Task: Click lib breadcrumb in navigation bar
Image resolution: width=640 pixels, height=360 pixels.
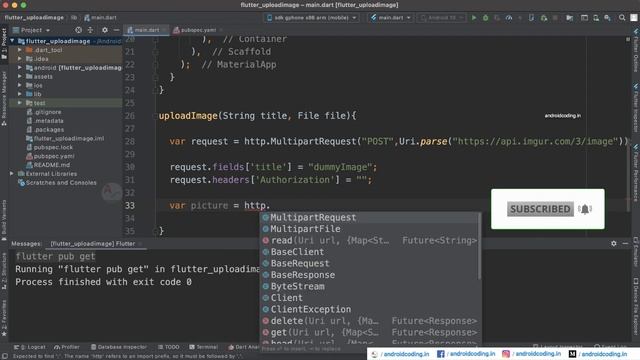Action: (74, 18)
